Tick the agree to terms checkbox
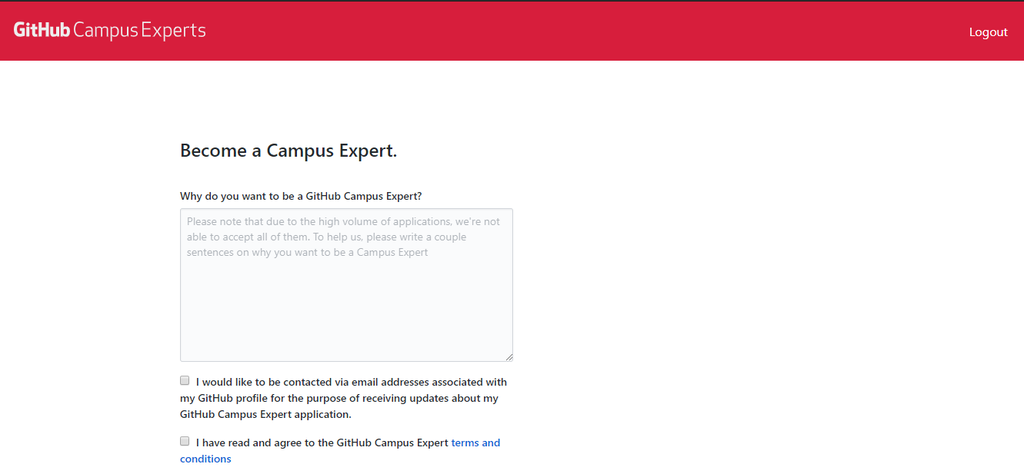Image resolution: width=1024 pixels, height=474 pixels. coord(185,441)
